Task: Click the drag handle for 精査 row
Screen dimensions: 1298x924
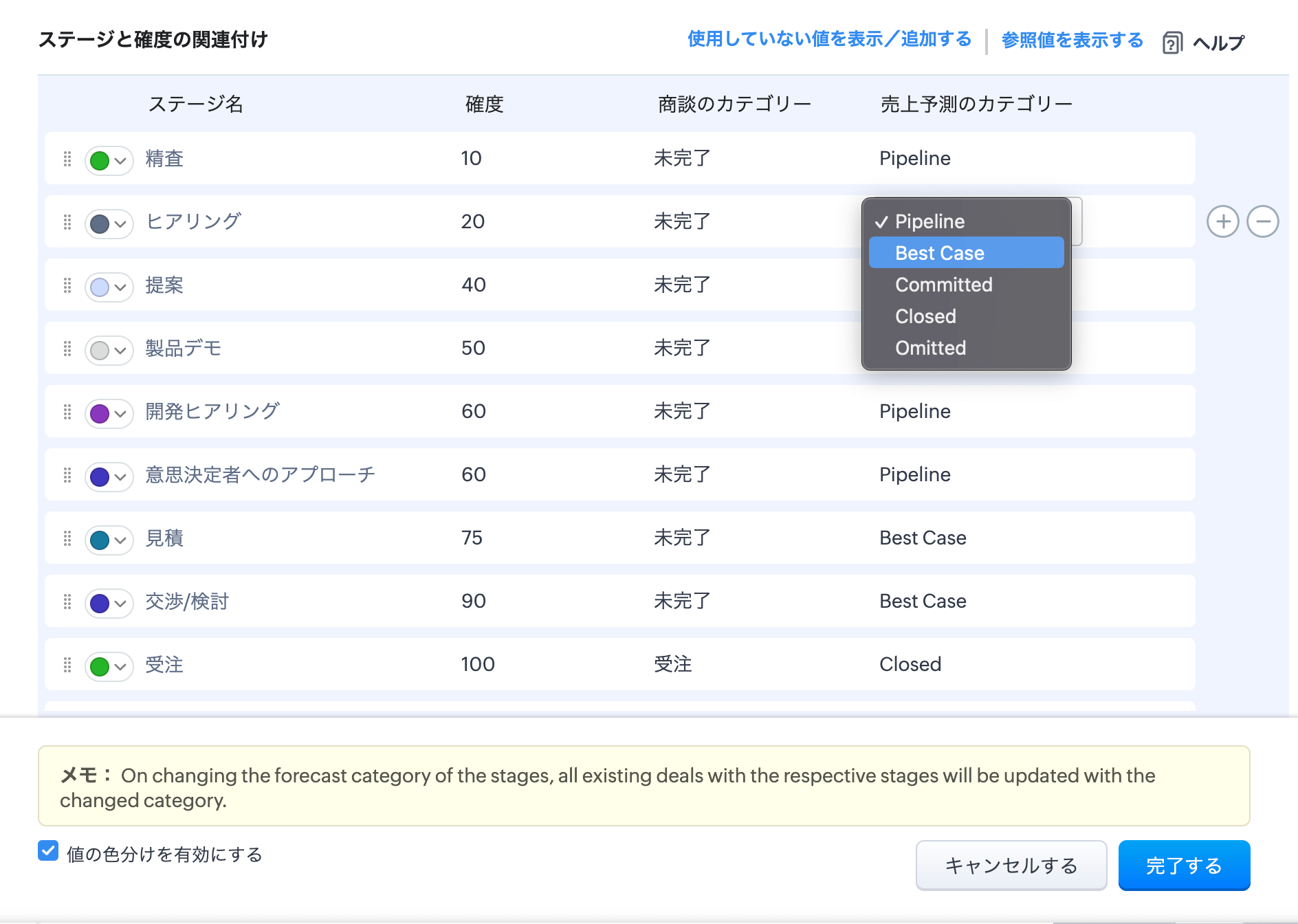Action: [67, 159]
